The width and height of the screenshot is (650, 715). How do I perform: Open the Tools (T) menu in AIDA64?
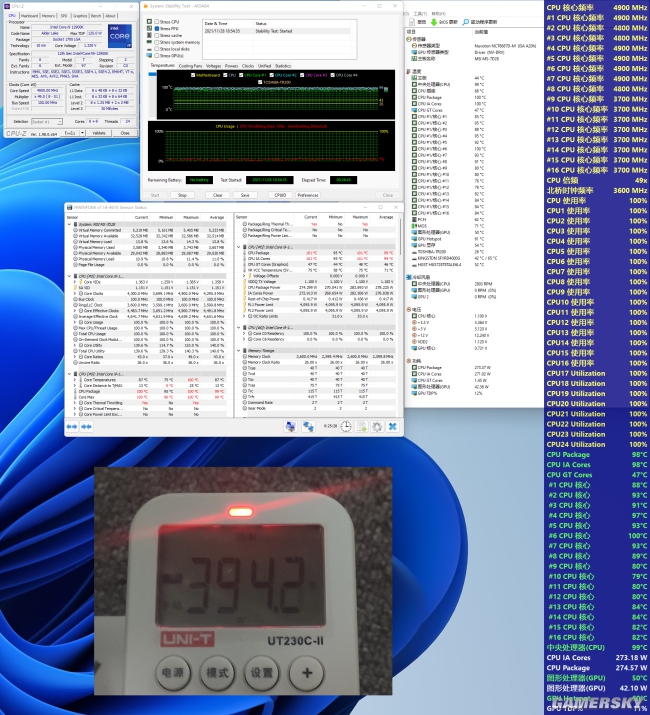coord(420,14)
